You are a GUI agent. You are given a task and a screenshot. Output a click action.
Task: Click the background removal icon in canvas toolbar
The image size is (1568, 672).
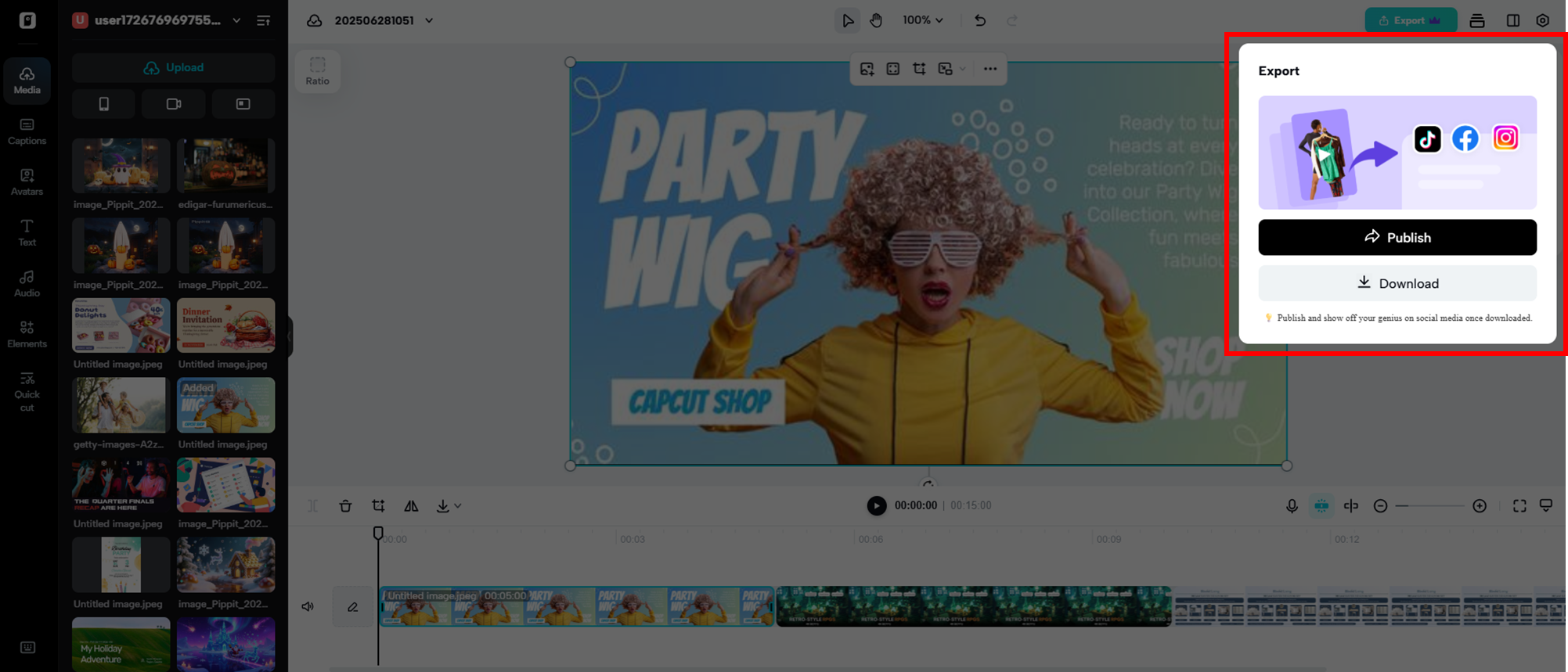(946, 69)
